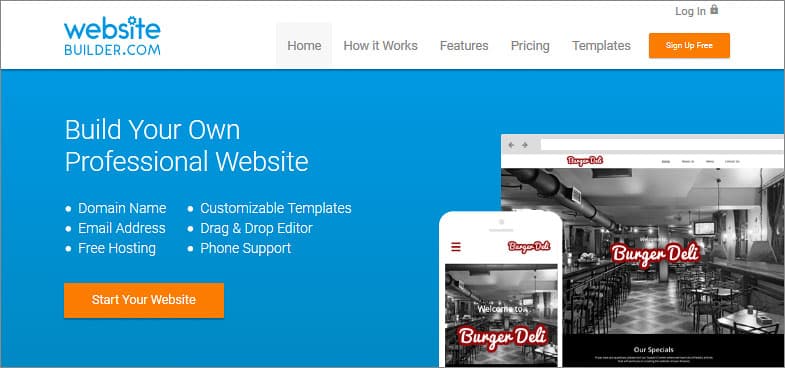Viewport: 785px width, 368px height.
Task: Click the Start Your Website button
Action: pyautogui.click(x=144, y=300)
